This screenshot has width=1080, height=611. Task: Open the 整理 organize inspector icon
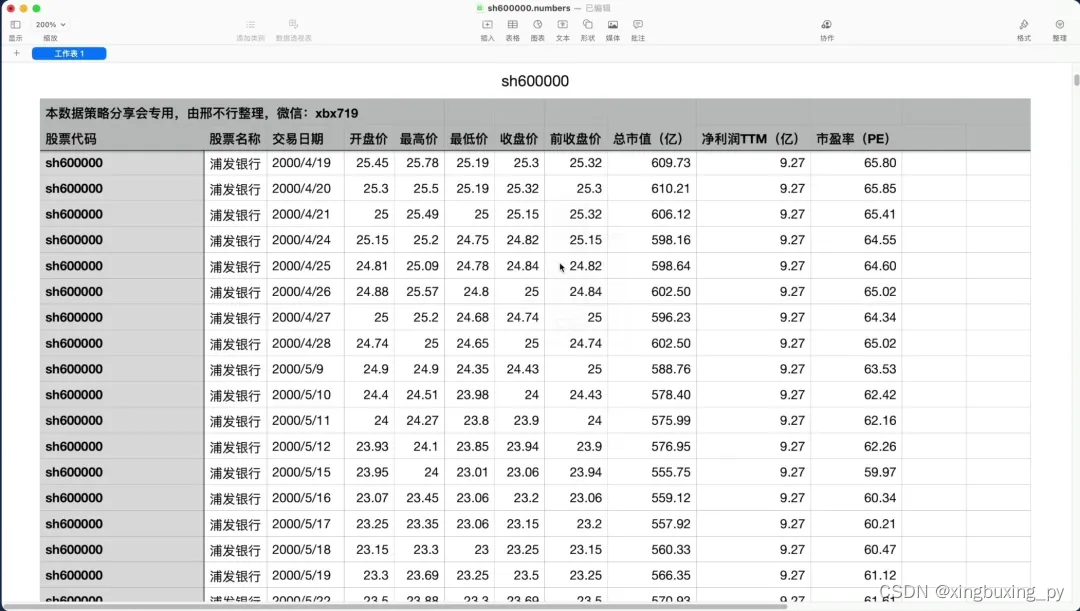[x=1059, y=25]
